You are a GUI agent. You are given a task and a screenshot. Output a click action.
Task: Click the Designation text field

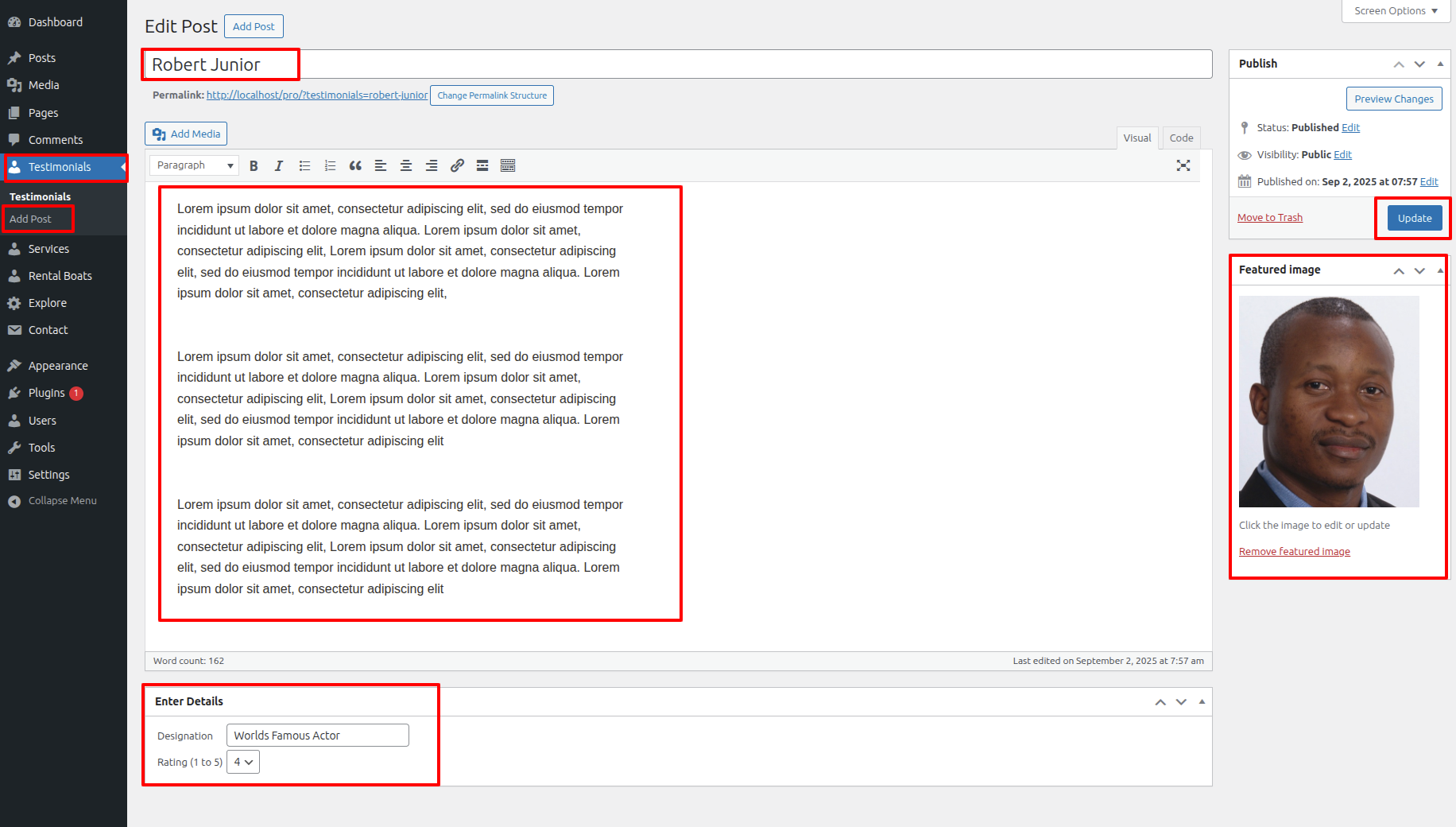click(318, 736)
